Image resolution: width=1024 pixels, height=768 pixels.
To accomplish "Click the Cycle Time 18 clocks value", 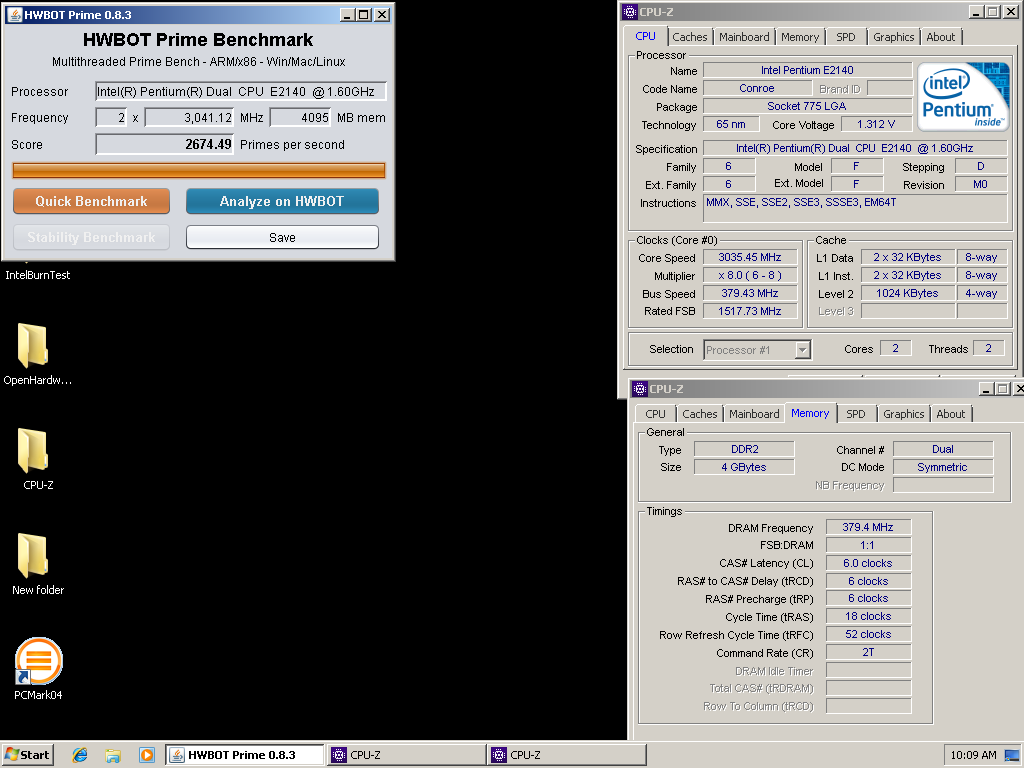I will [x=868, y=616].
